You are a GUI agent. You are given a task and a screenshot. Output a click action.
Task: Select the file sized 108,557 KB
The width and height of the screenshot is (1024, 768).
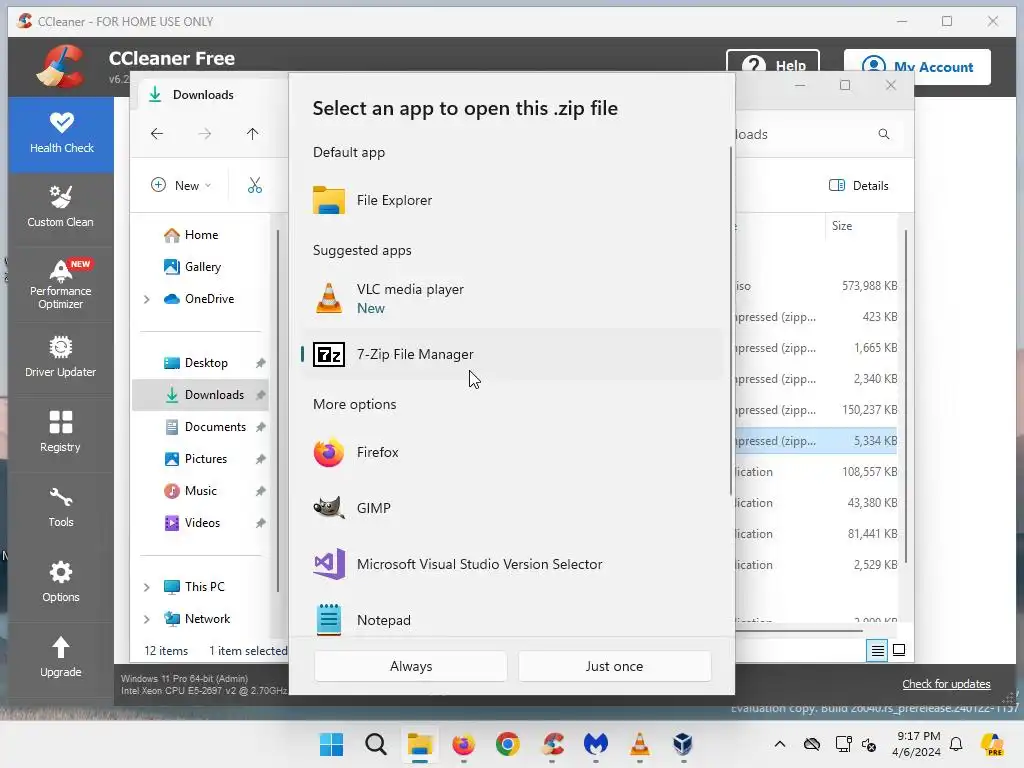point(817,472)
